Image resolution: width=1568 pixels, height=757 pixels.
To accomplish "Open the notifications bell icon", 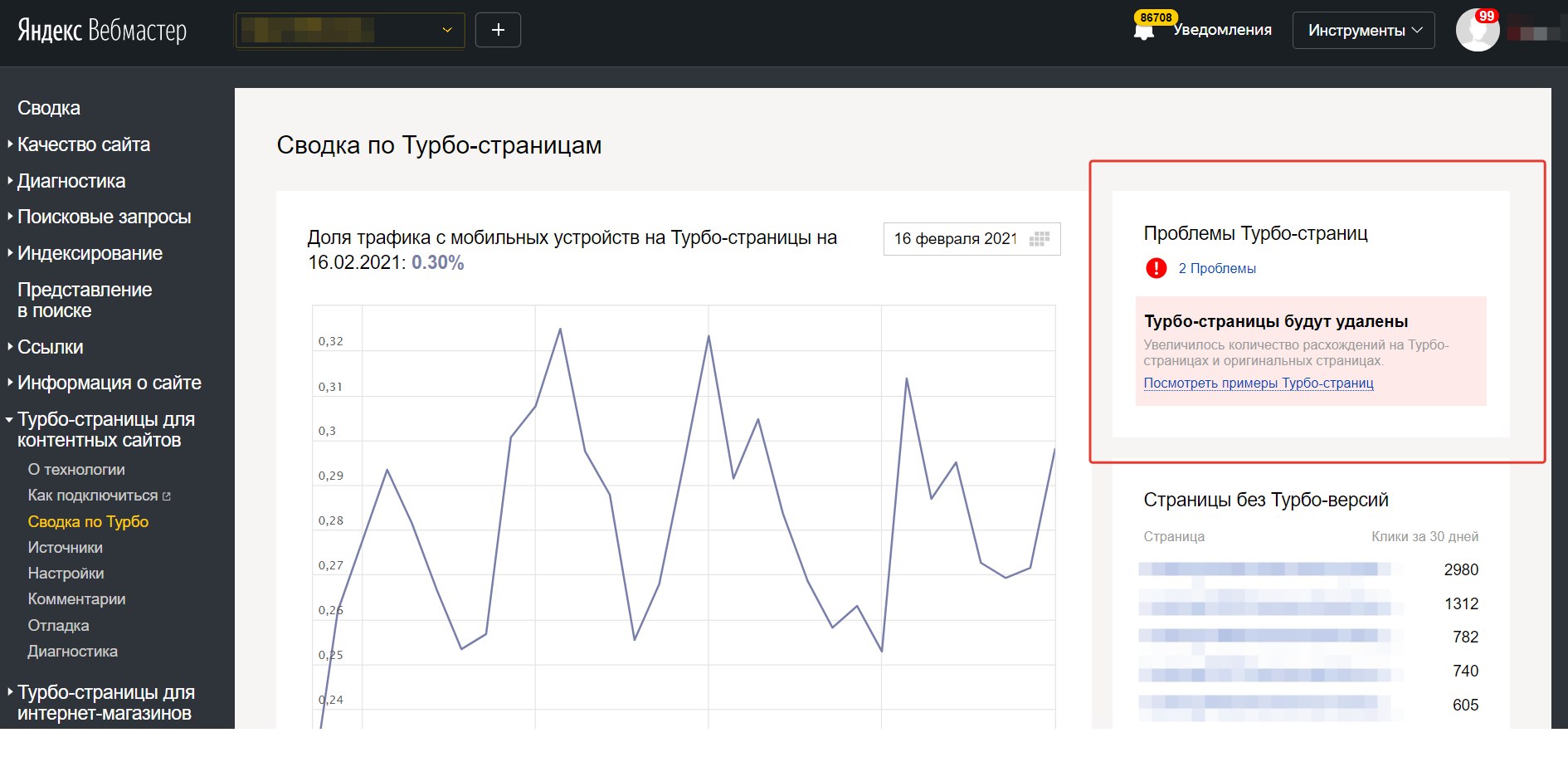I will (1144, 32).
